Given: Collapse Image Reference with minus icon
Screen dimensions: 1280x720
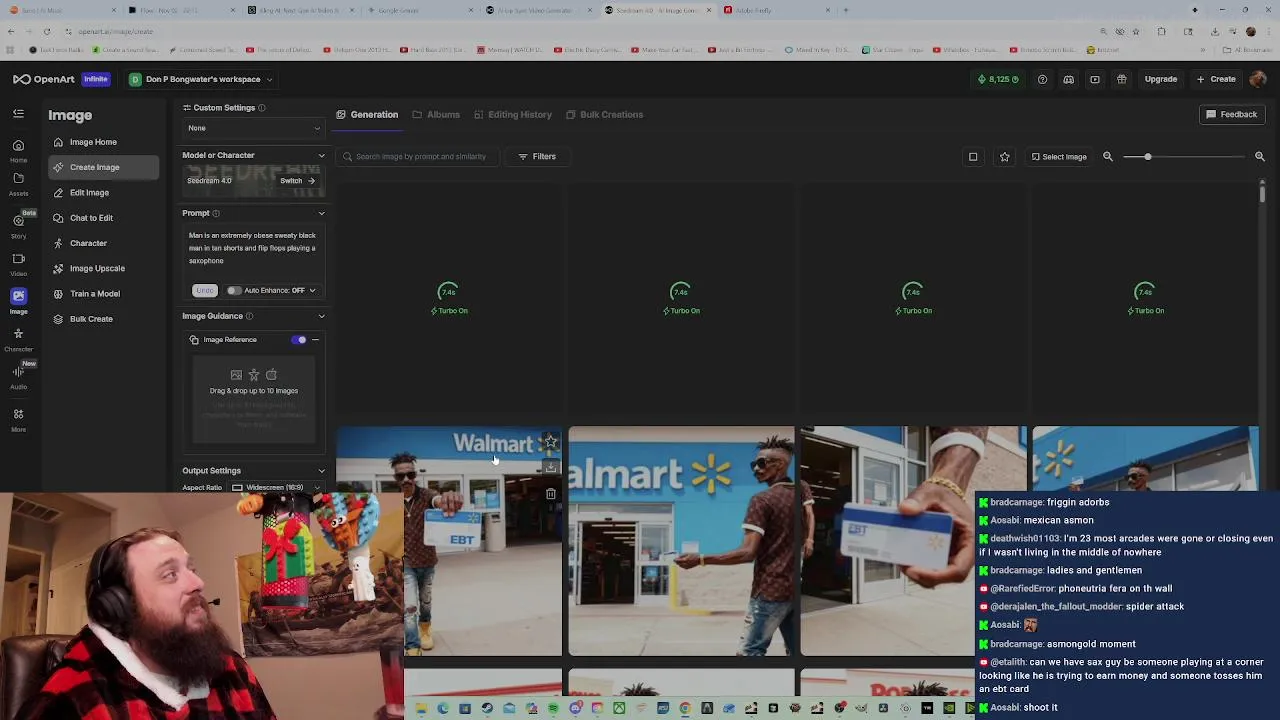Looking at the screenshot, I should coord(315,340).
